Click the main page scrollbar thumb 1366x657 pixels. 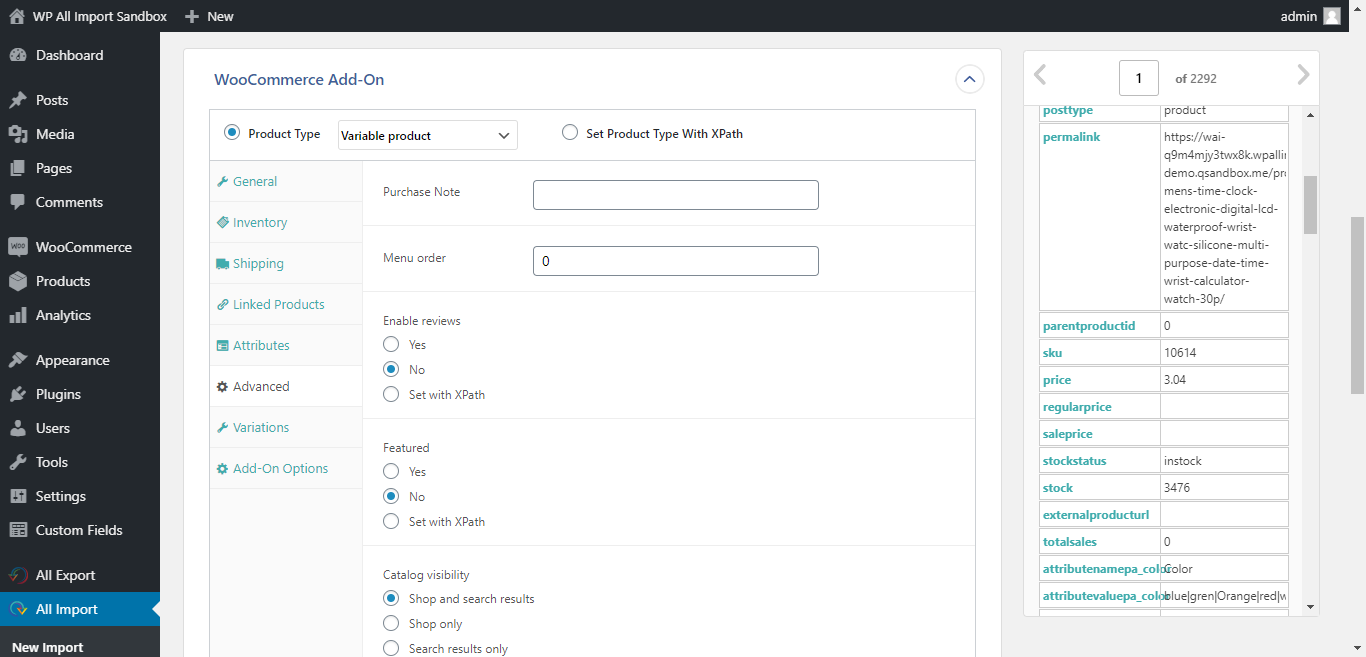pos(1358,305)
